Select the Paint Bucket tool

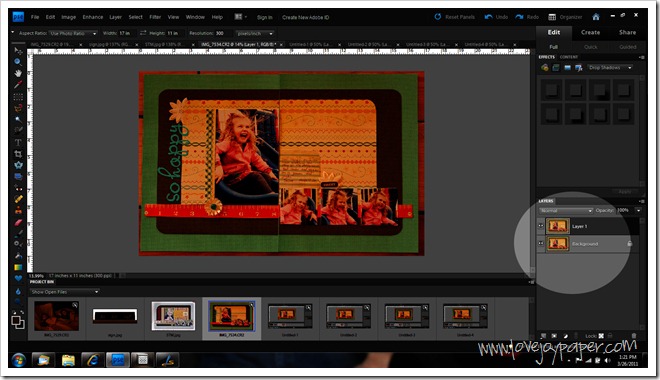(18, 255)
